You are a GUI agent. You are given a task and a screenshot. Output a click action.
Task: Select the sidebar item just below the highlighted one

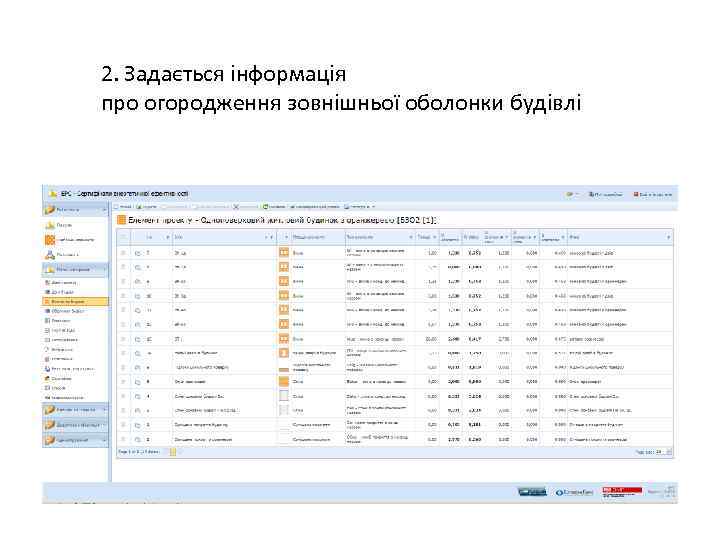[64, 311]
